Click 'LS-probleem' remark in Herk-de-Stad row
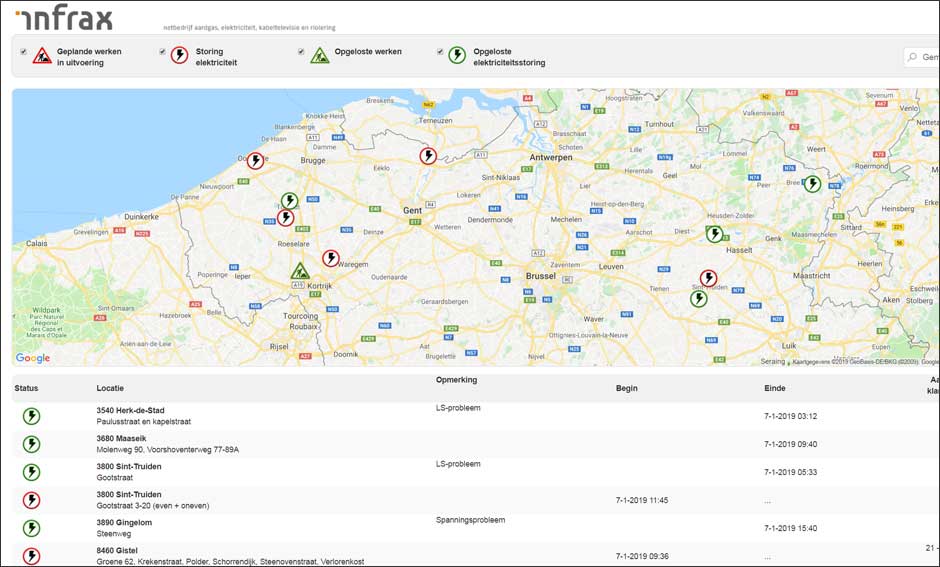 click(458, 408)
